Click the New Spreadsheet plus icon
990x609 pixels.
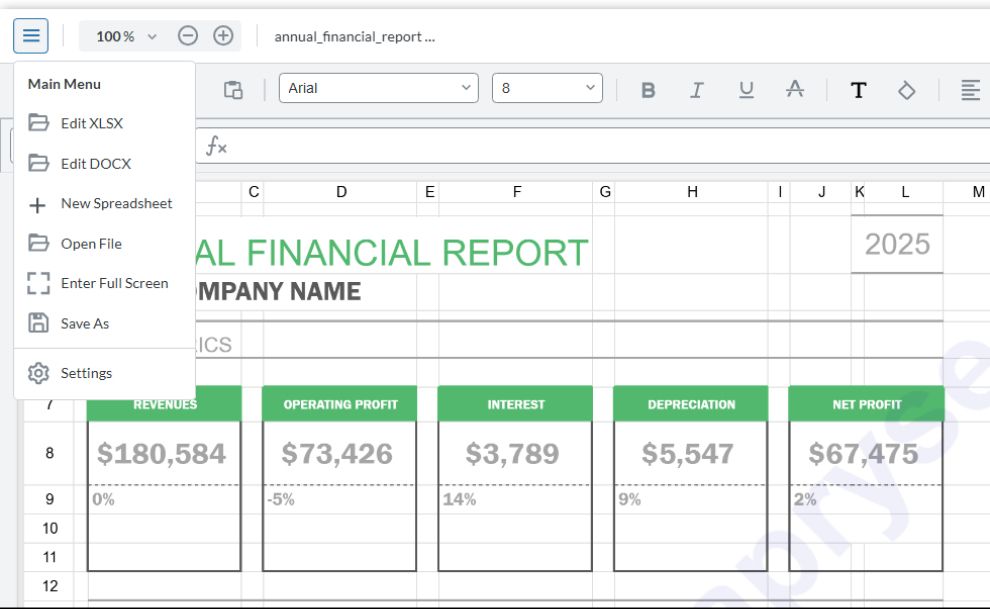point(37,205)
